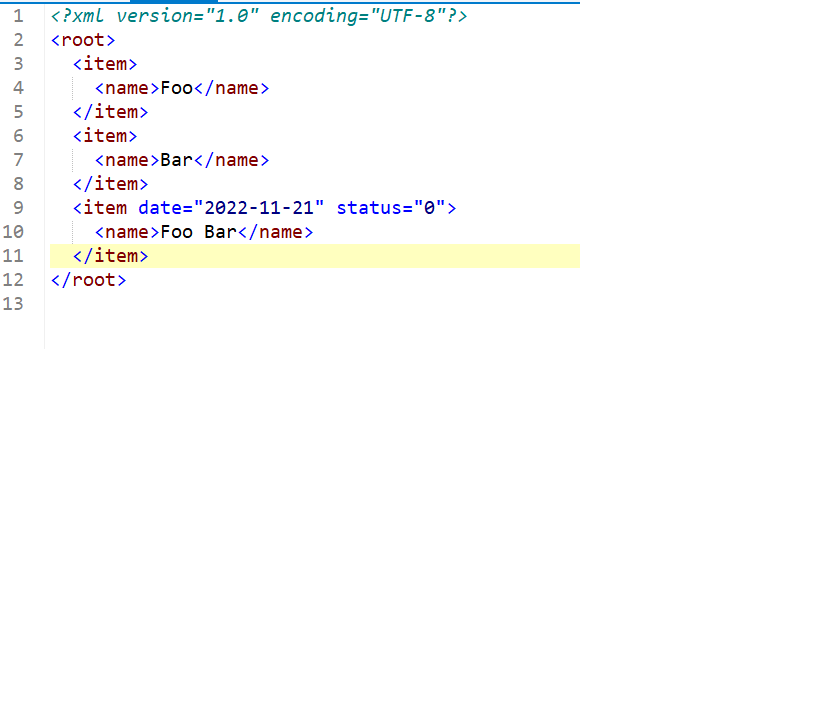Click line number 5 in the gutter

[18, 112]
